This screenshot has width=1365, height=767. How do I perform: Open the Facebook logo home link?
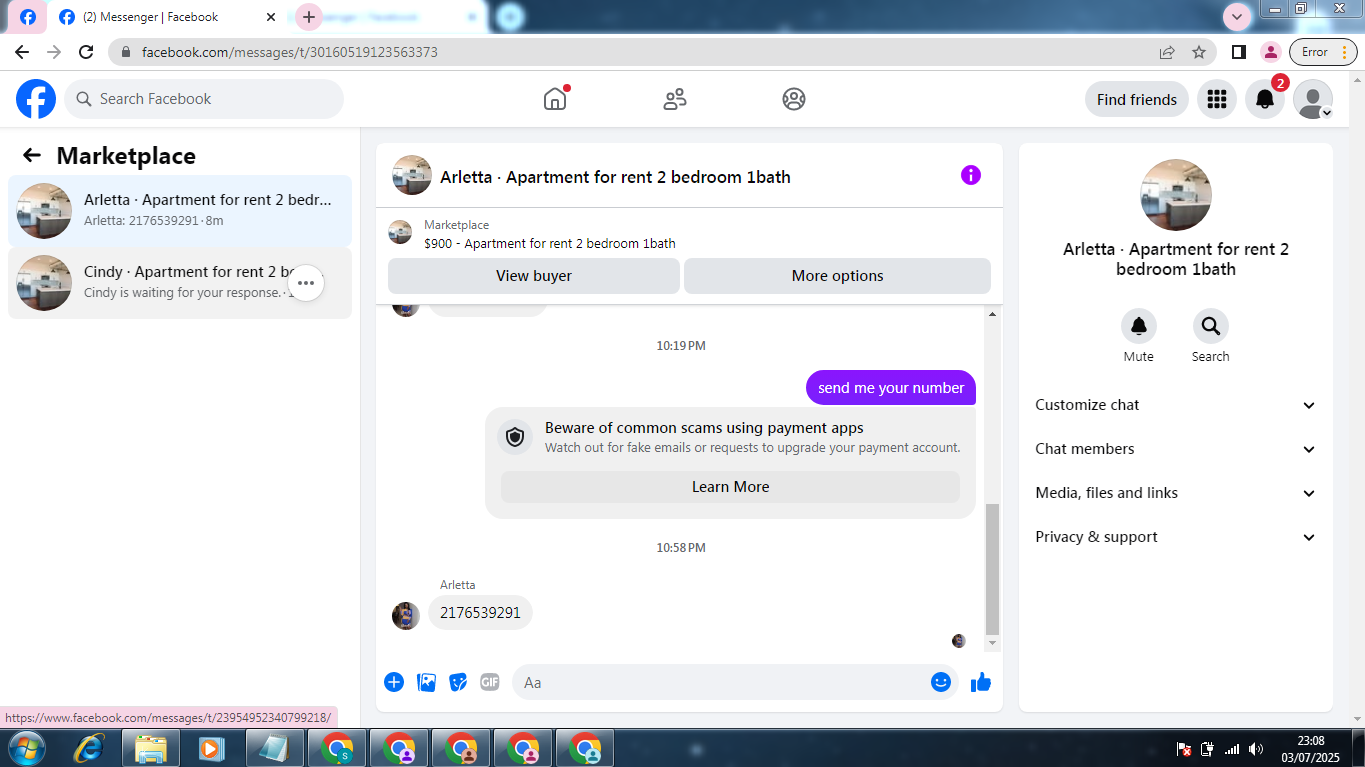click(36, 99)
